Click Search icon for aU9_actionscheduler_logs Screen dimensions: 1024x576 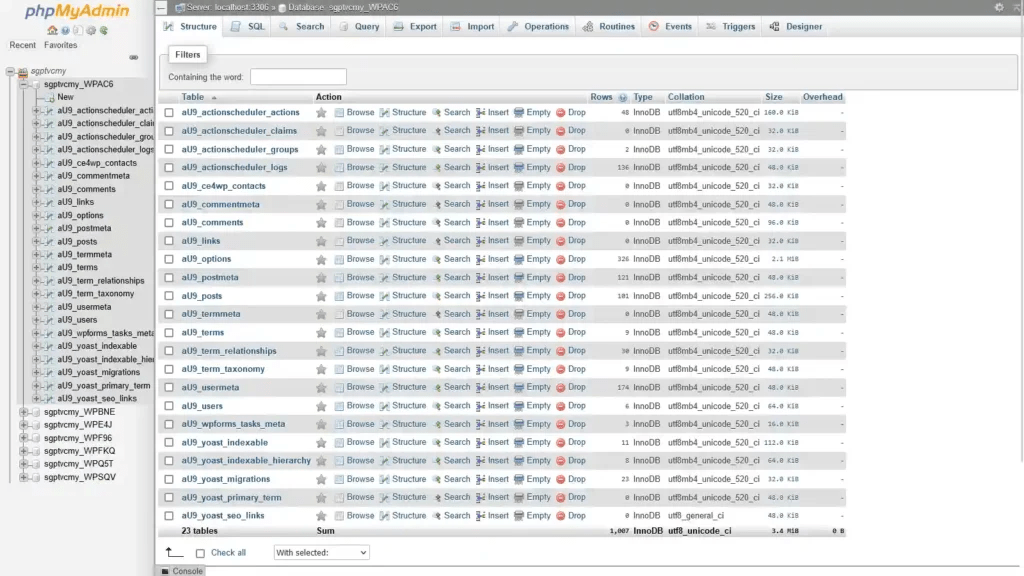coord(437,168)
